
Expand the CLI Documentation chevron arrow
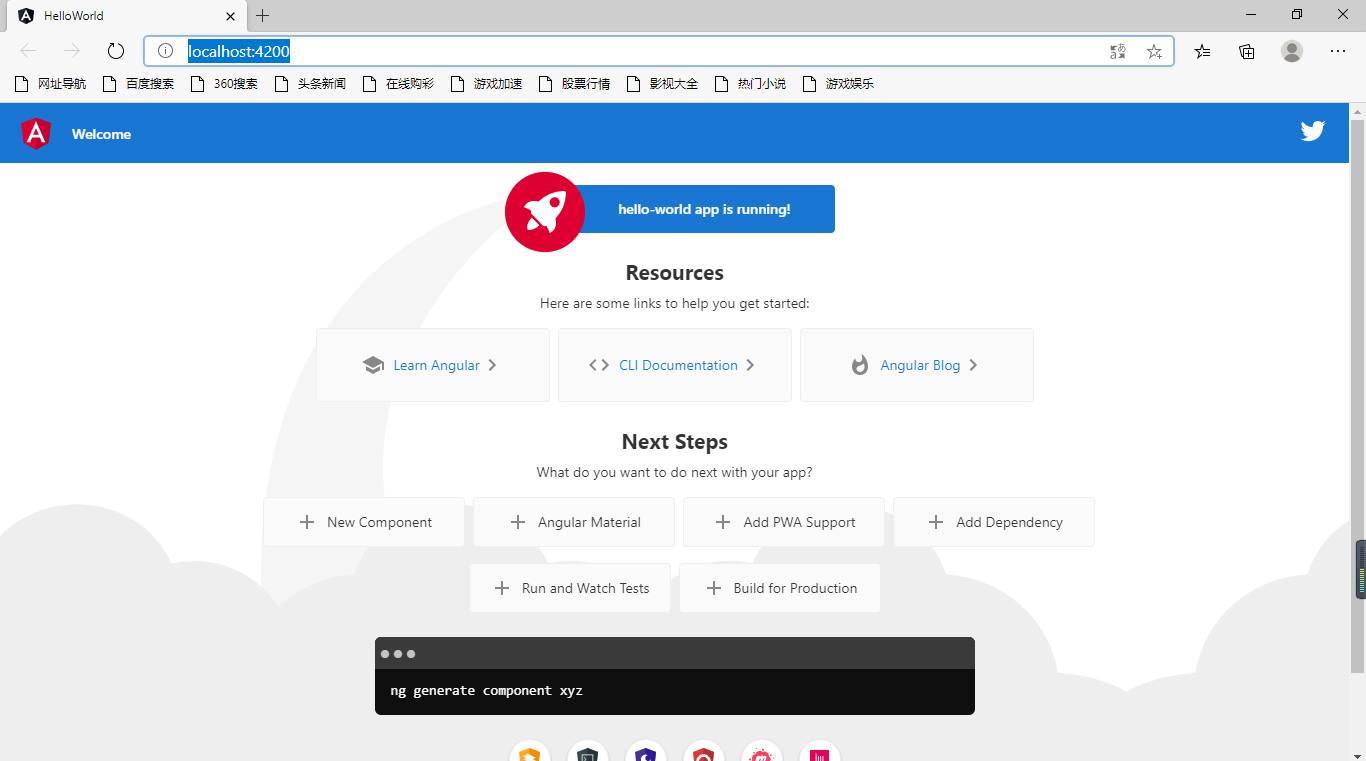750,365
